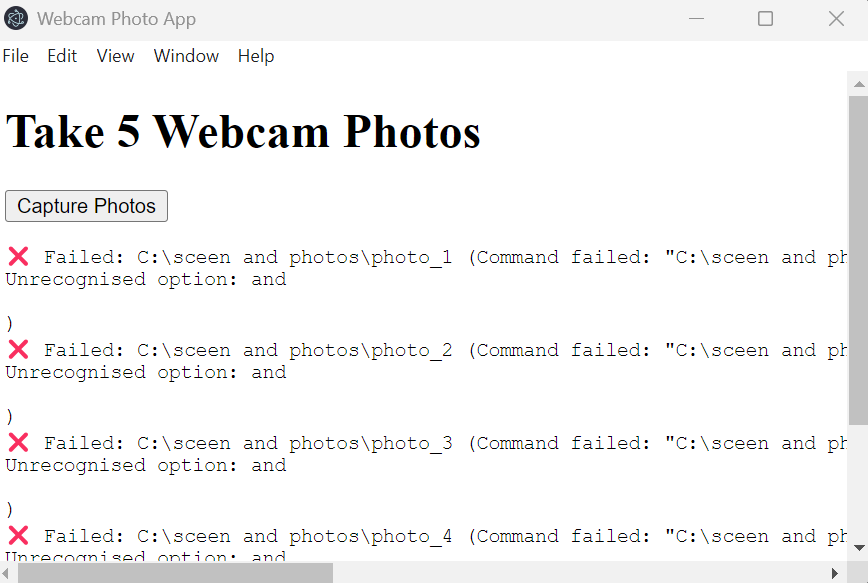Image resolution: width=868 pixels, height=583 pixels.
Task: Click the red X icon beside photo_3 error
Action: 18,442
